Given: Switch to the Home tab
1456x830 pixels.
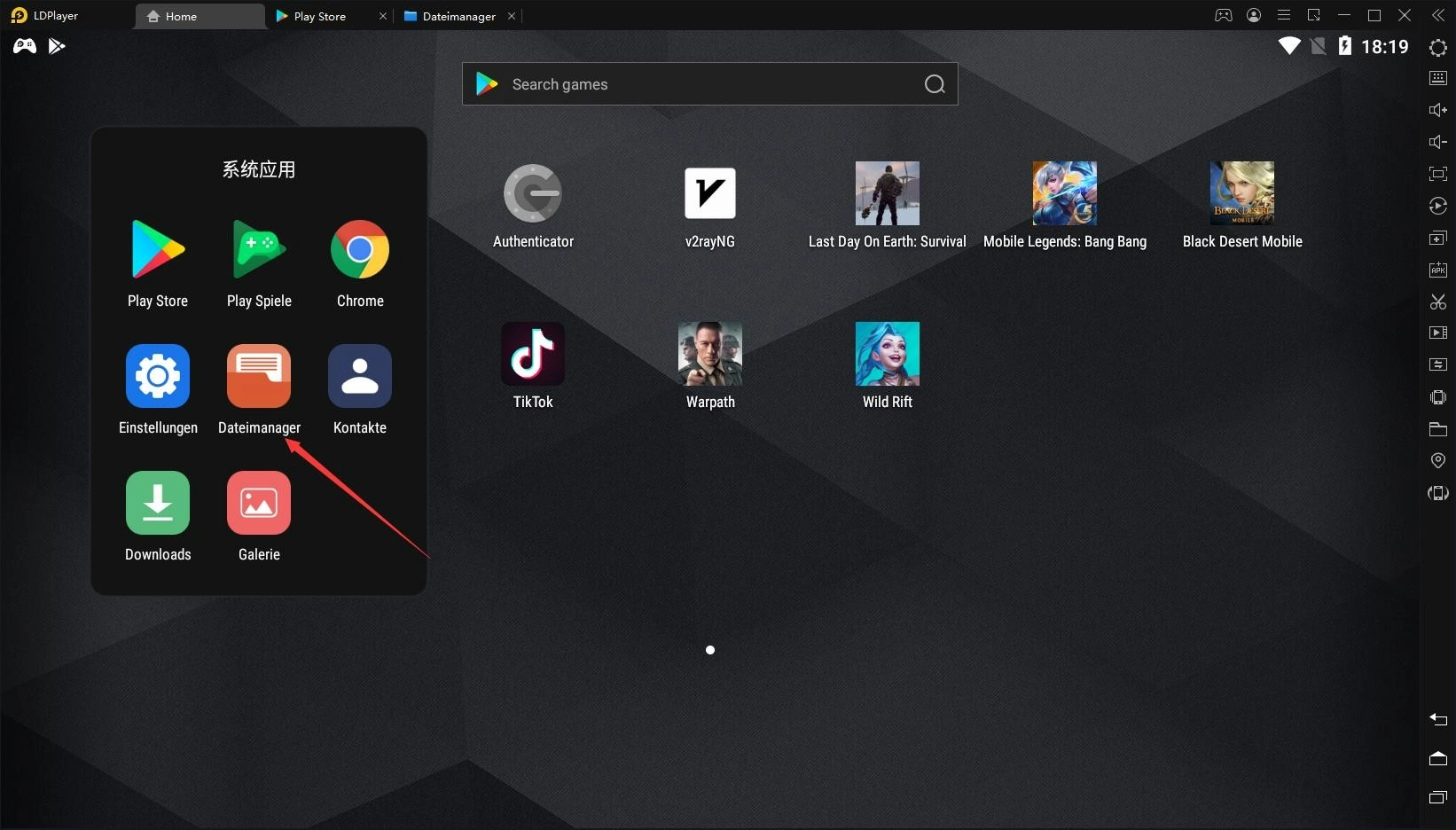Looking at the screenshot, I should point(200,16).
